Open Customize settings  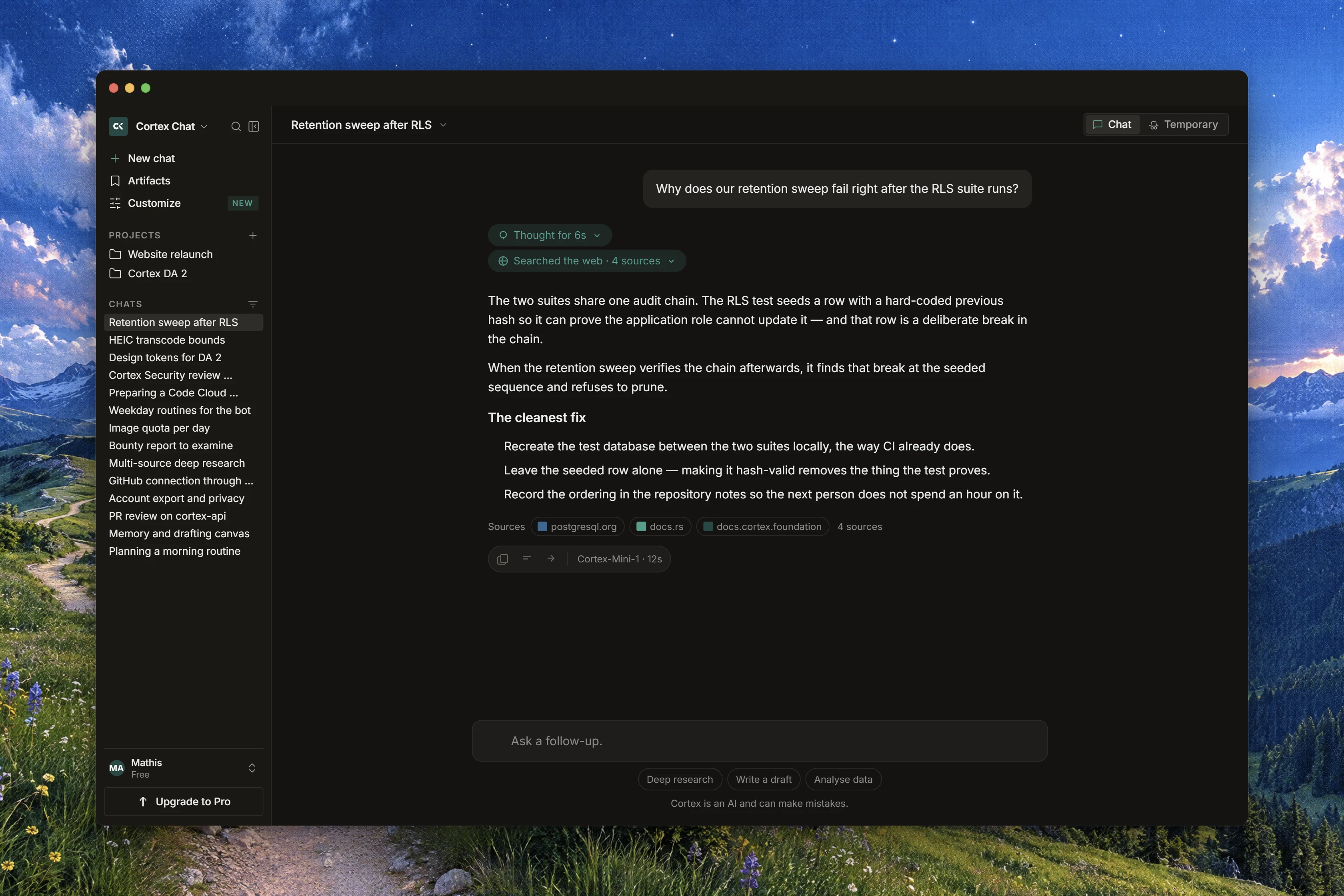[184, 203]
